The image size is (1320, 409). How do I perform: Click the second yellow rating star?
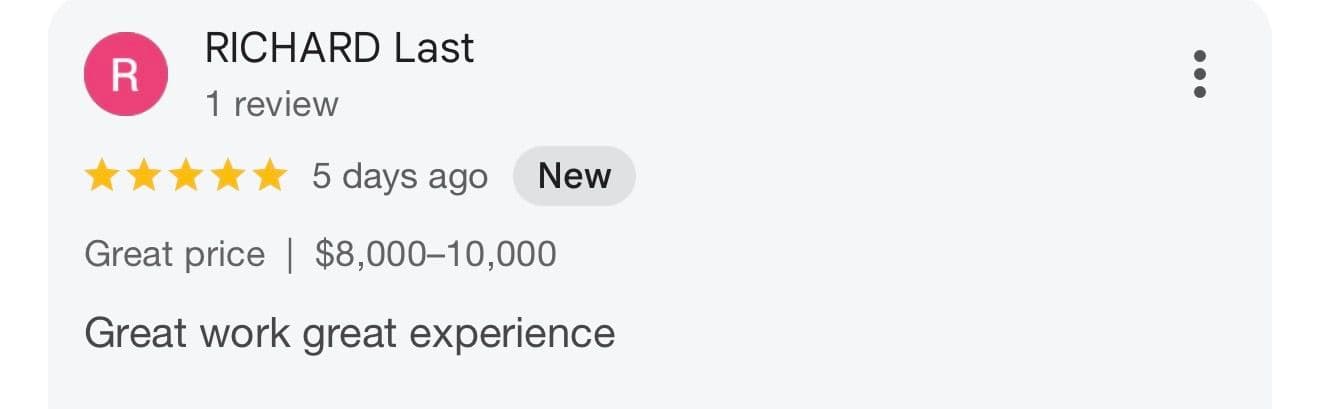143,176
